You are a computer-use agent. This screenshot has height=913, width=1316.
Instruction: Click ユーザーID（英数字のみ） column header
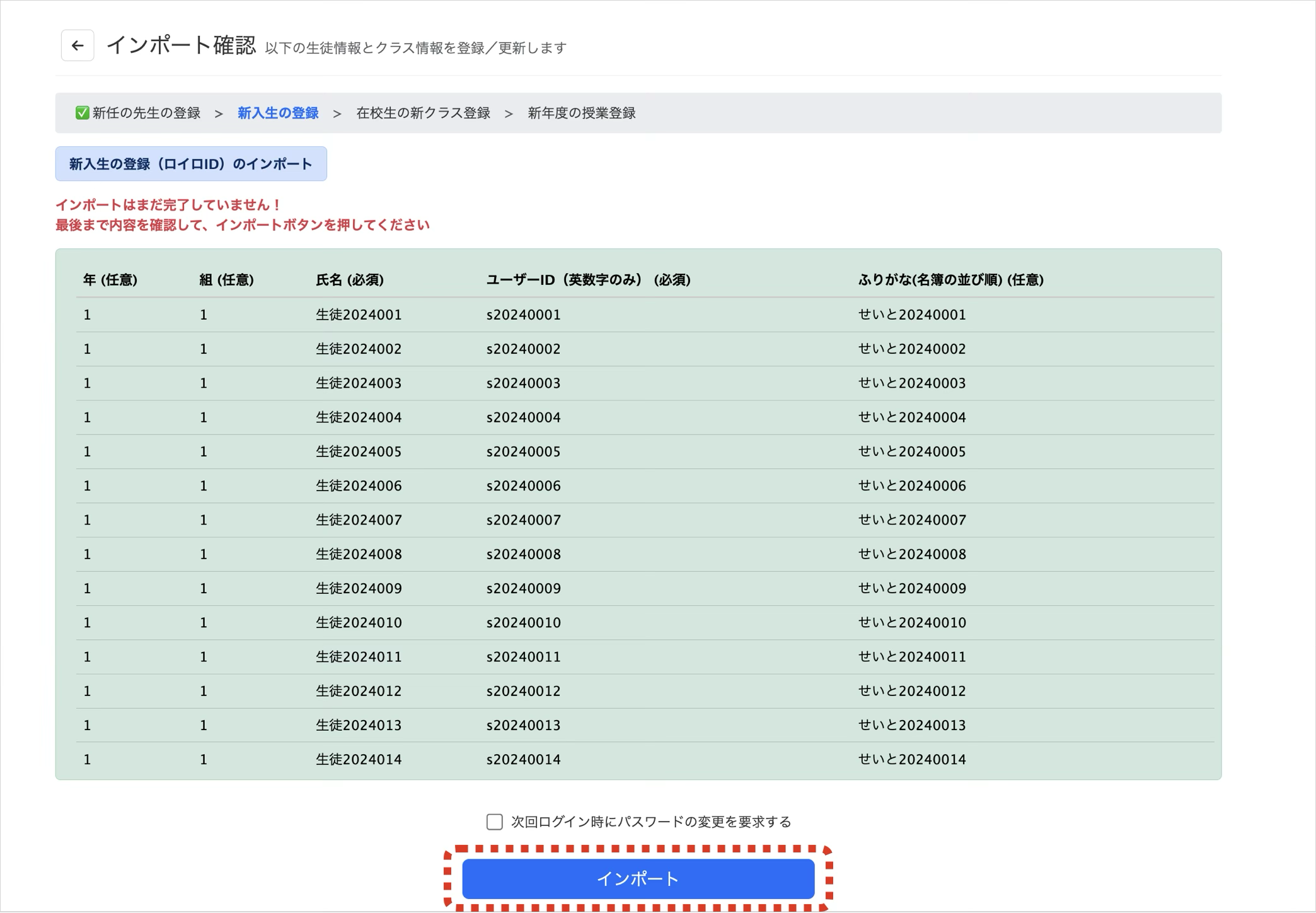click(x=588, y=280)
